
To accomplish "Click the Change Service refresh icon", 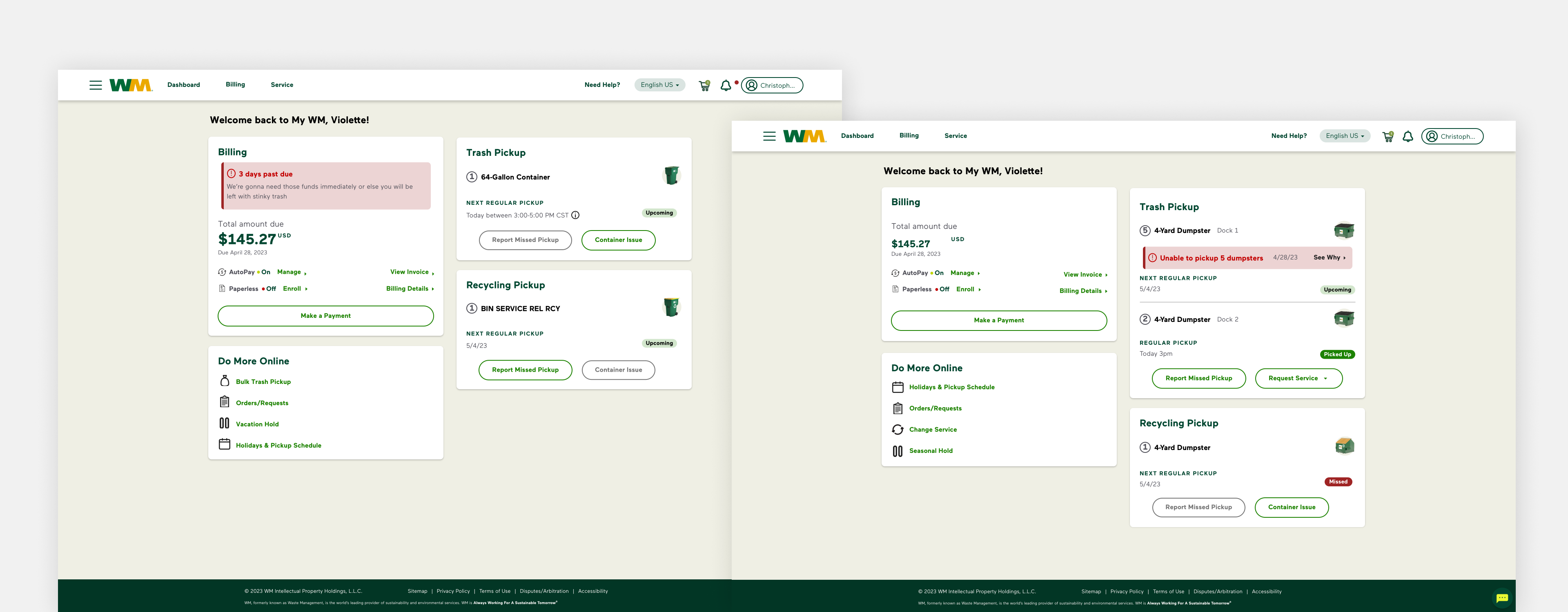I will (898, 430).
